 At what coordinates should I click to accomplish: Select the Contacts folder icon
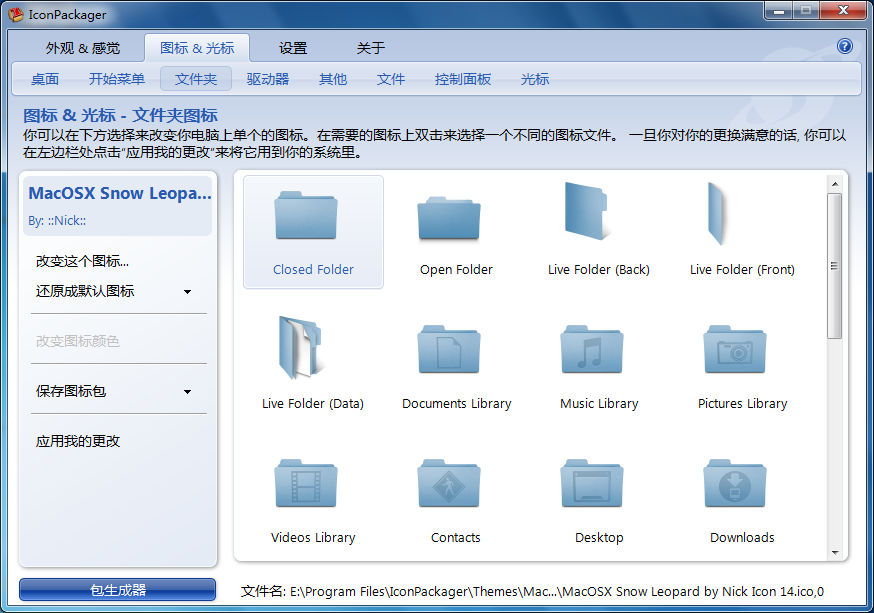(x=449, y=483)
